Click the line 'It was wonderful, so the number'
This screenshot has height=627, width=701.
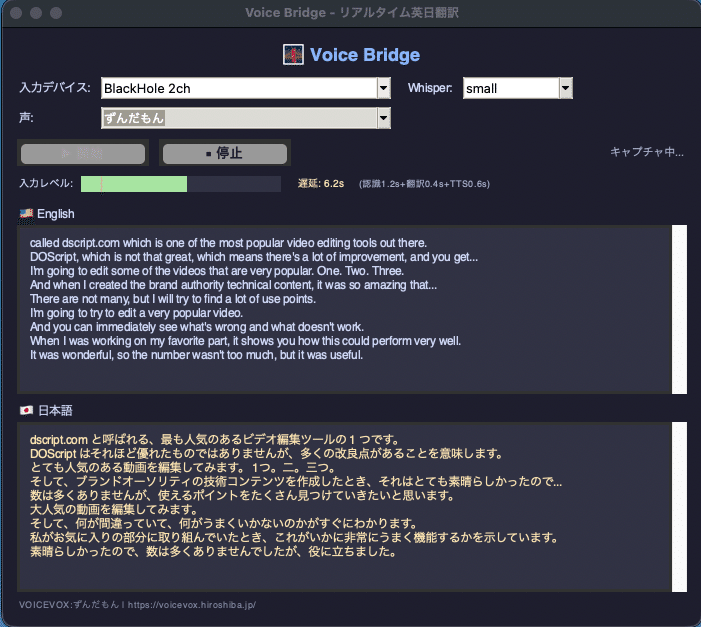tap(196, 355)
